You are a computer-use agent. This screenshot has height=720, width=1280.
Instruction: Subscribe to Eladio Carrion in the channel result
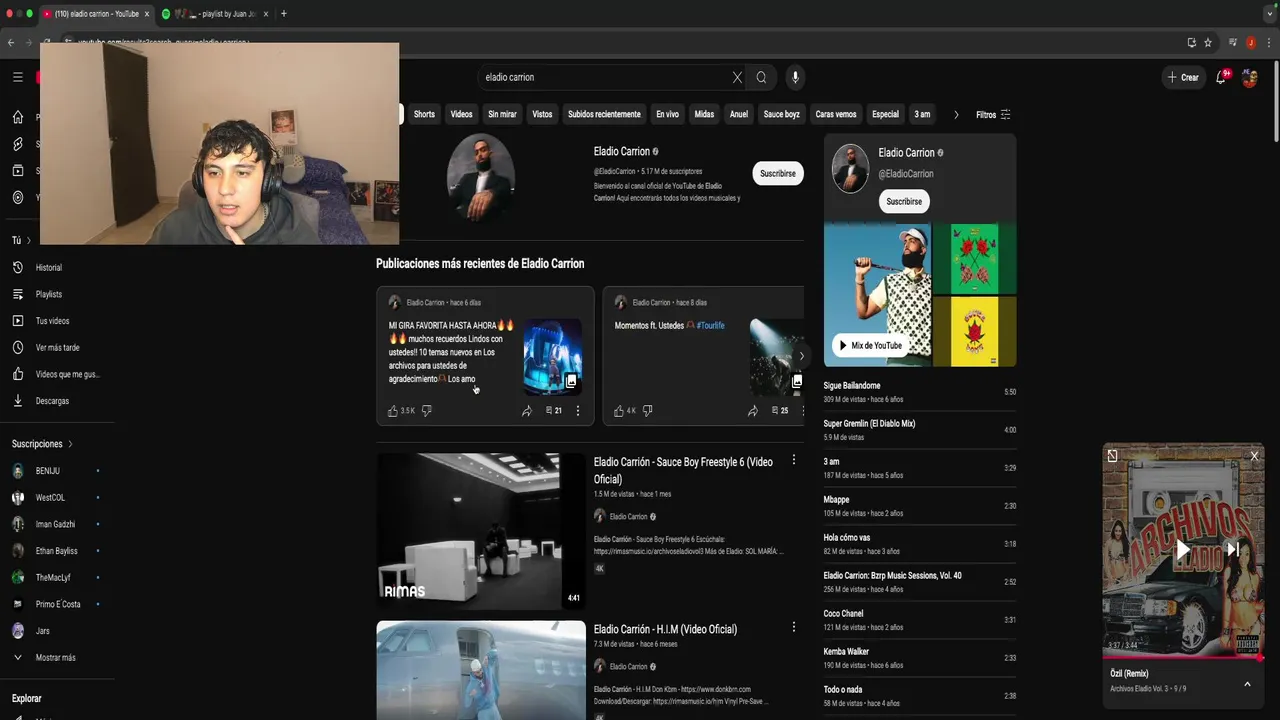point(777,174)
